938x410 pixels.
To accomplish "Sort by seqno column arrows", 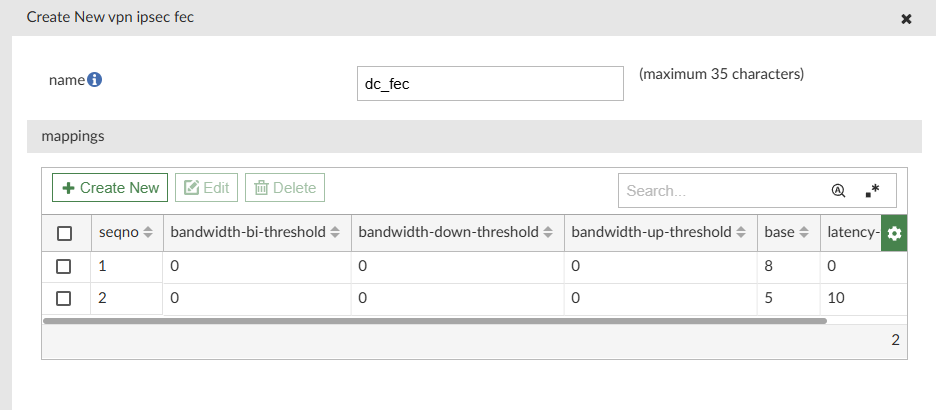I will tap(148, 233).
